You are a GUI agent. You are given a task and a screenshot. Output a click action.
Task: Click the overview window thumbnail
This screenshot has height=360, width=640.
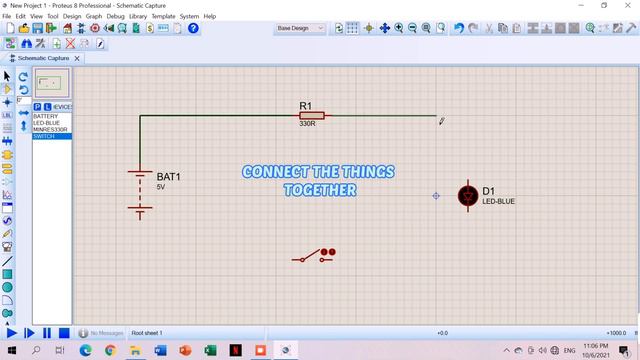(52, 83)
